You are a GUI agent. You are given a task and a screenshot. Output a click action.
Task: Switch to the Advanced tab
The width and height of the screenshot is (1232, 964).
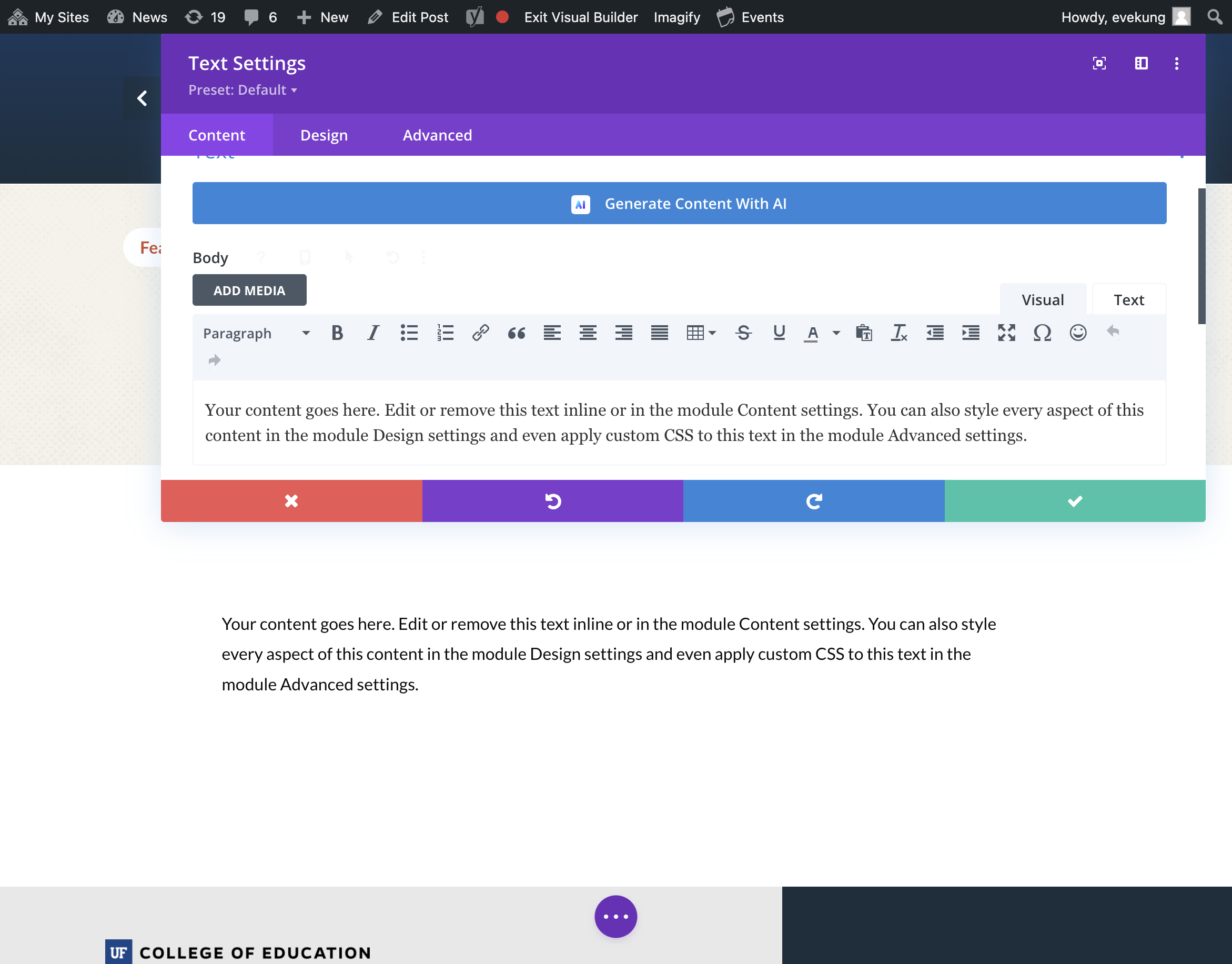[437, 135]
